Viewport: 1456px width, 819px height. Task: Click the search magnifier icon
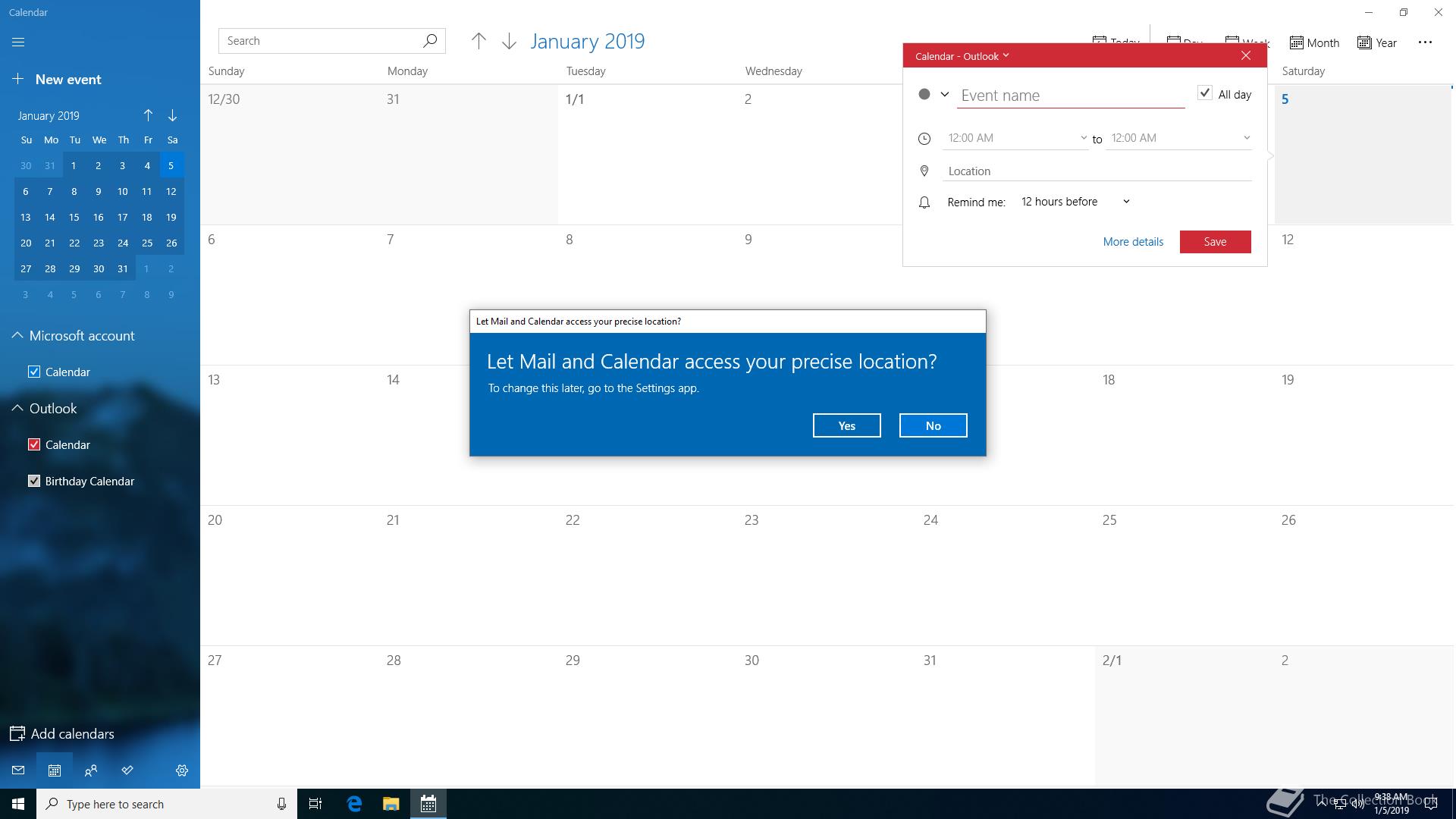(430, 41)
